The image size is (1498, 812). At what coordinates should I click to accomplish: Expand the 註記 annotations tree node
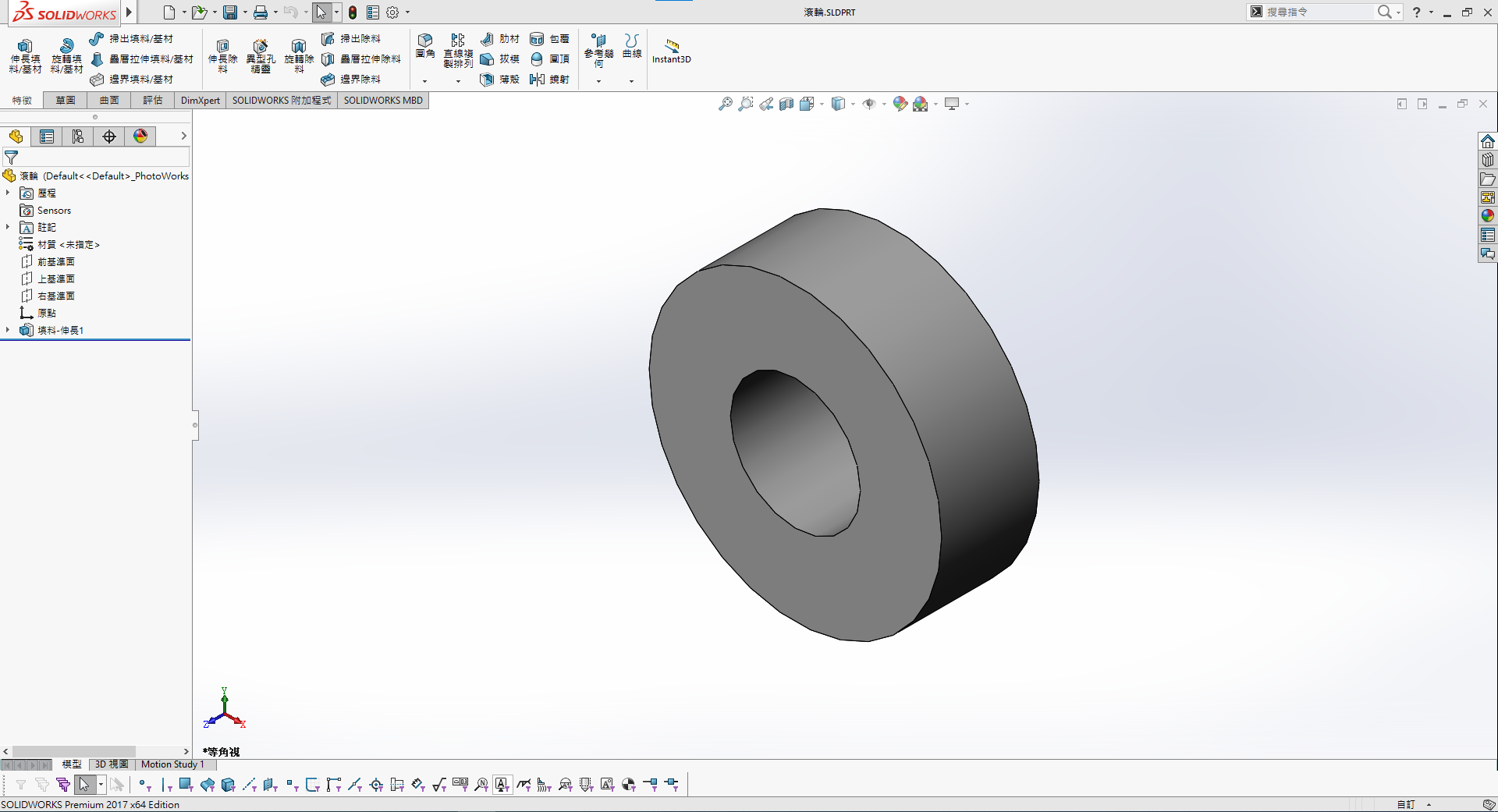tap(8, 227)
